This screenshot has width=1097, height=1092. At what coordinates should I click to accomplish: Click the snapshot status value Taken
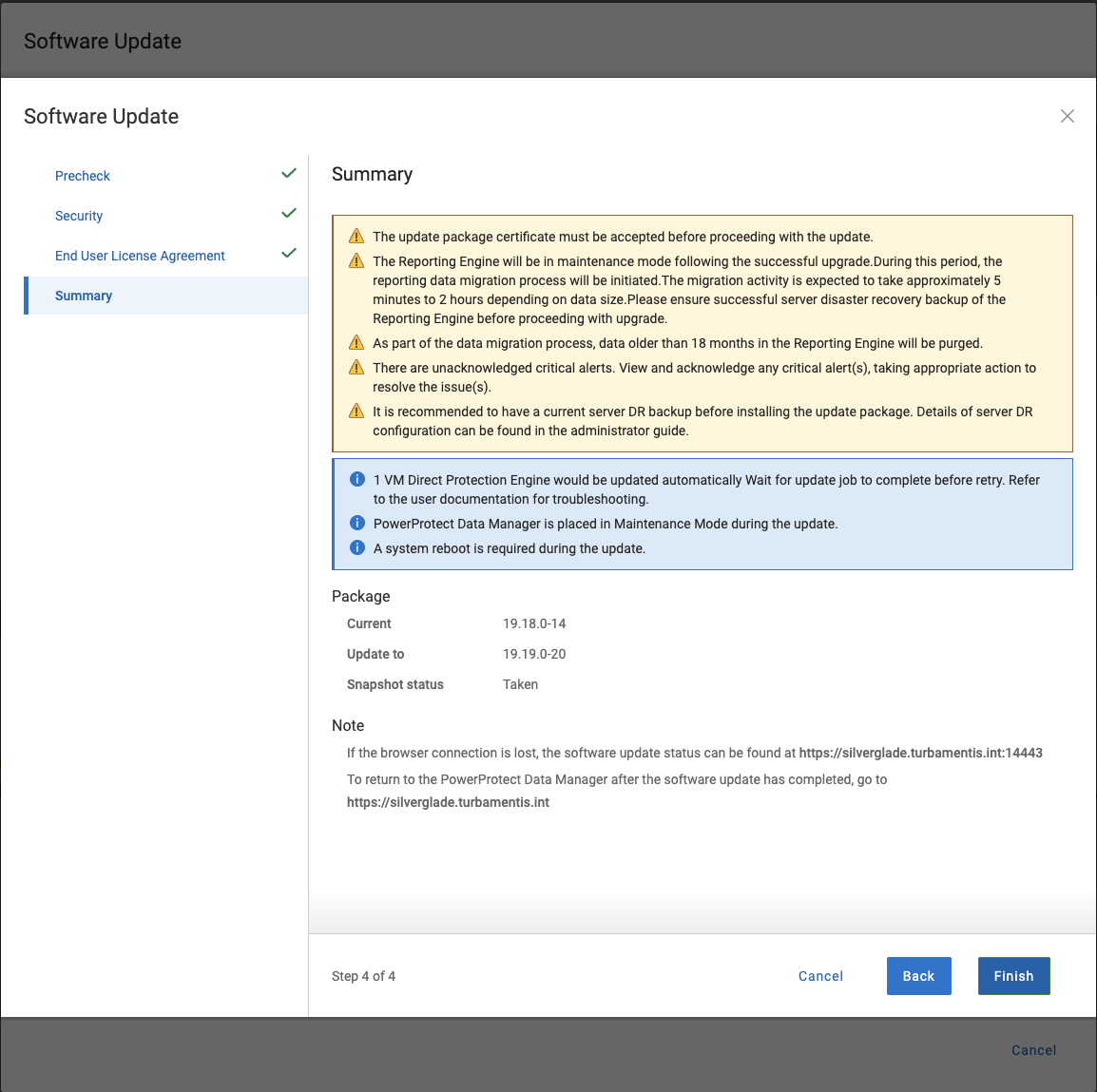(520, 684)
